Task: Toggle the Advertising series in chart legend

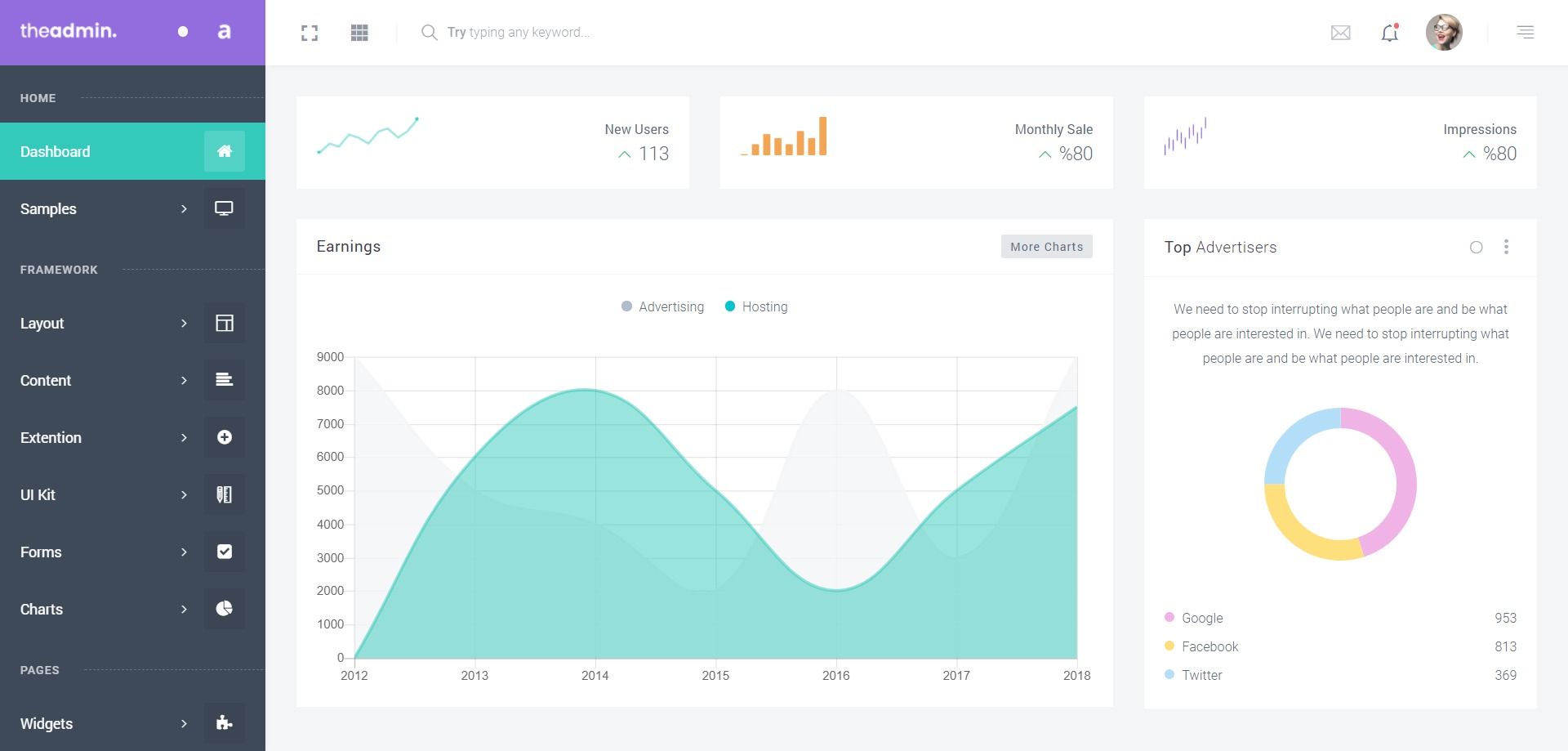Action: point(662,306)
